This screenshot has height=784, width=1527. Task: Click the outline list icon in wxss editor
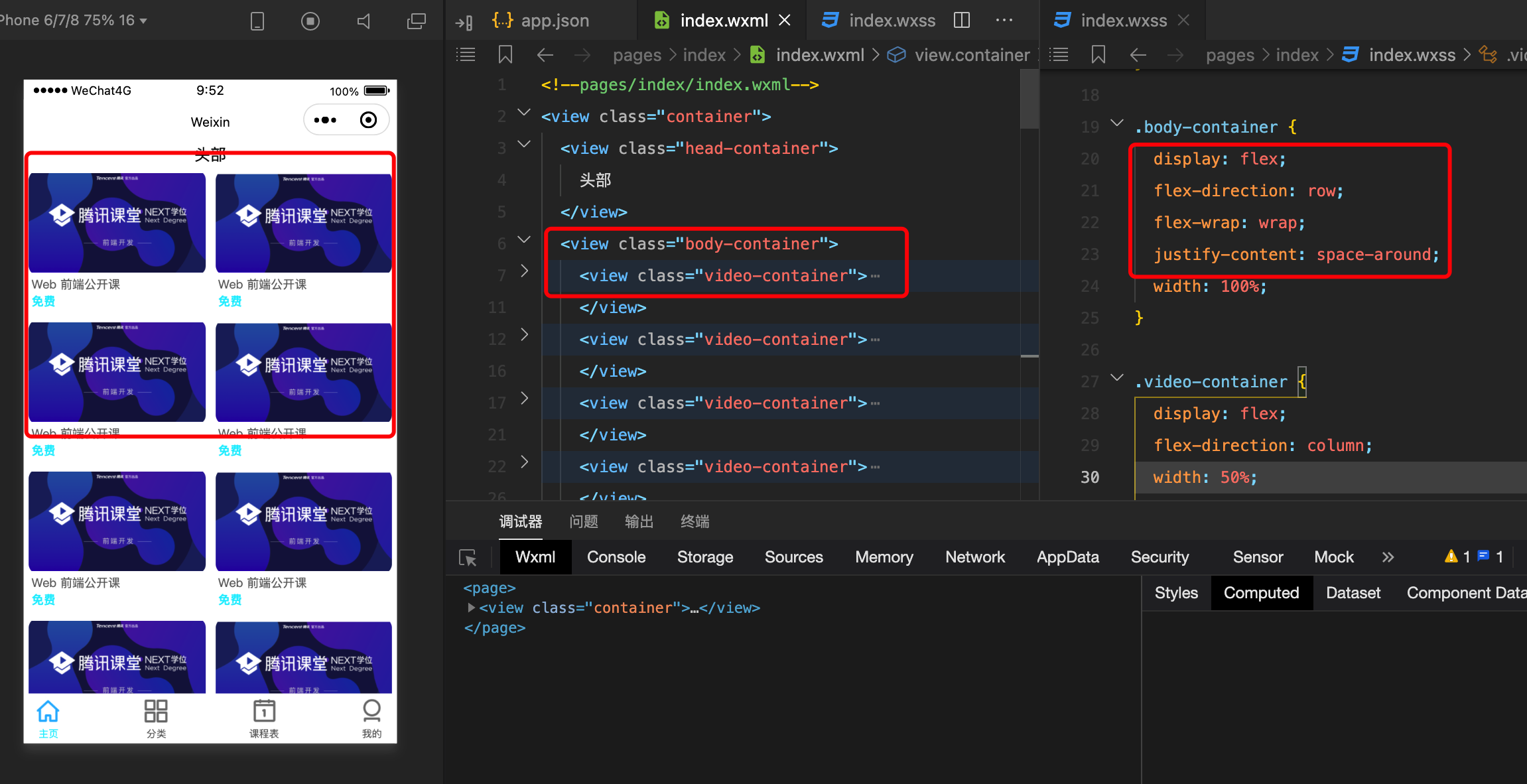[1059, 54]
